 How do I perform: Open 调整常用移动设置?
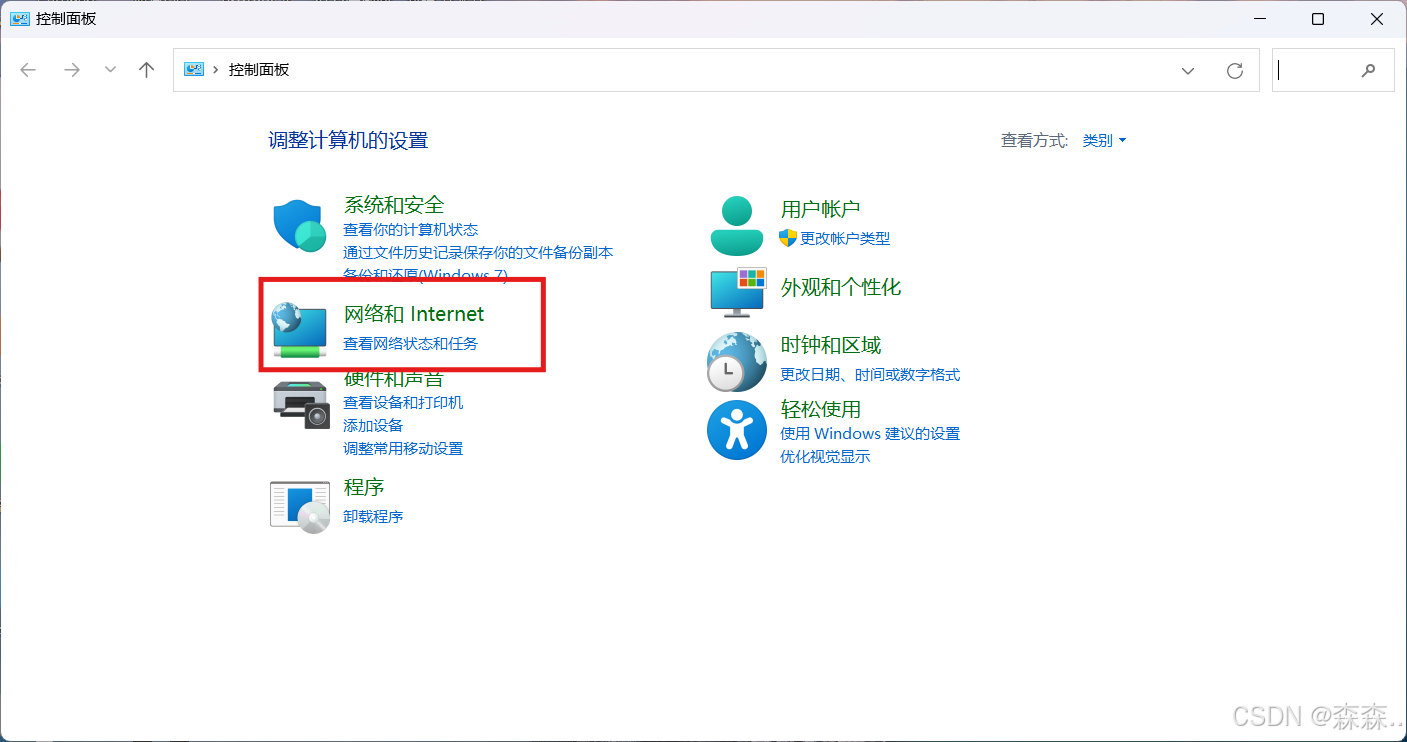(403, 449)
